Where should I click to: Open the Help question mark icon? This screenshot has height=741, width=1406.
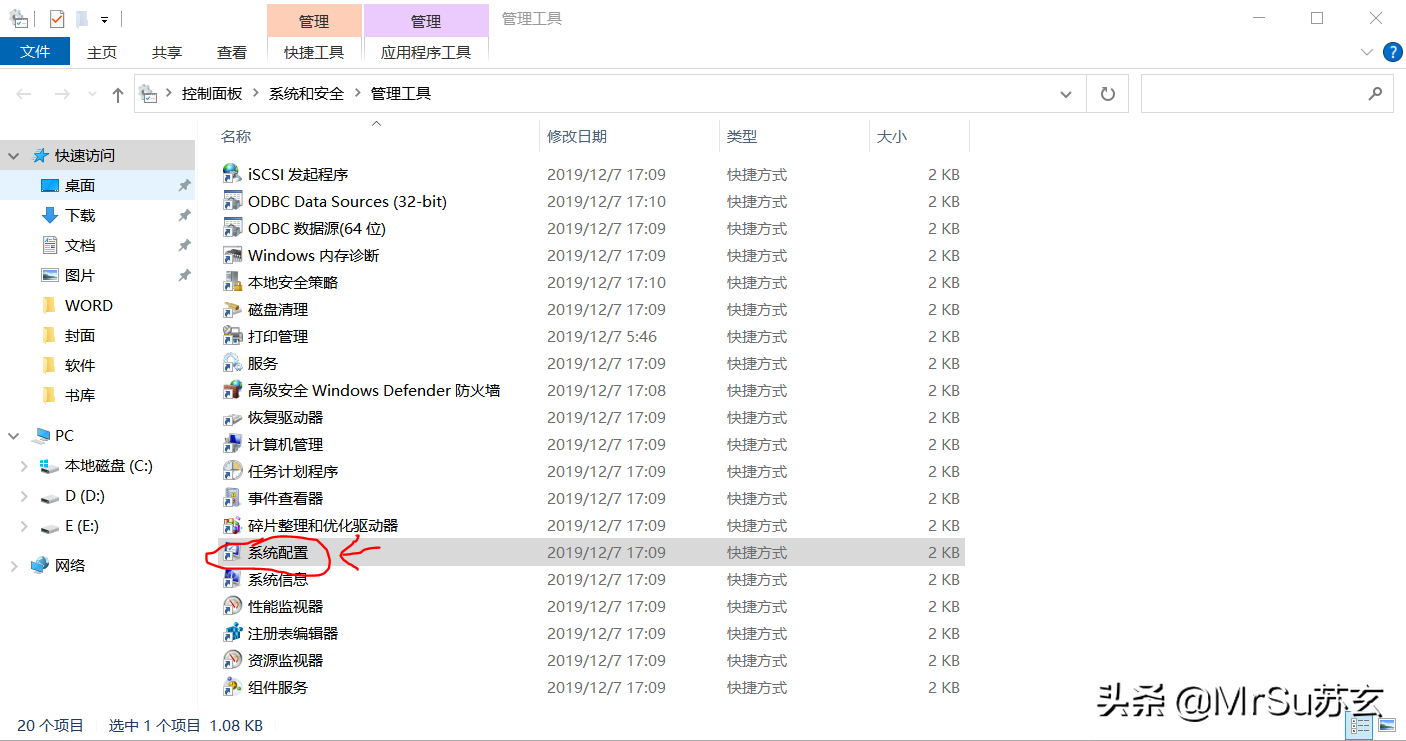pos(1392,52)
